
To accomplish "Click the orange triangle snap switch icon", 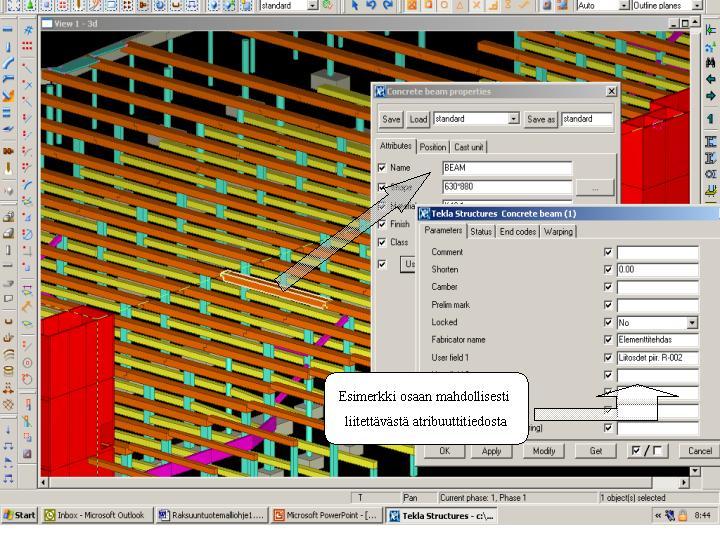I will tap(461, 5).
